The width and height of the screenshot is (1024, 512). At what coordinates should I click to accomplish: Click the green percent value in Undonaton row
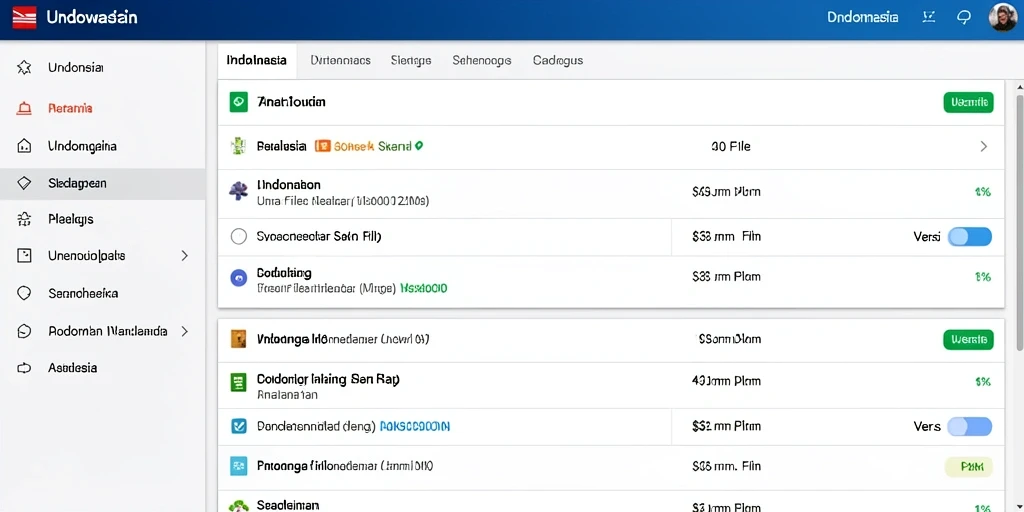click(x=983, y=191)
